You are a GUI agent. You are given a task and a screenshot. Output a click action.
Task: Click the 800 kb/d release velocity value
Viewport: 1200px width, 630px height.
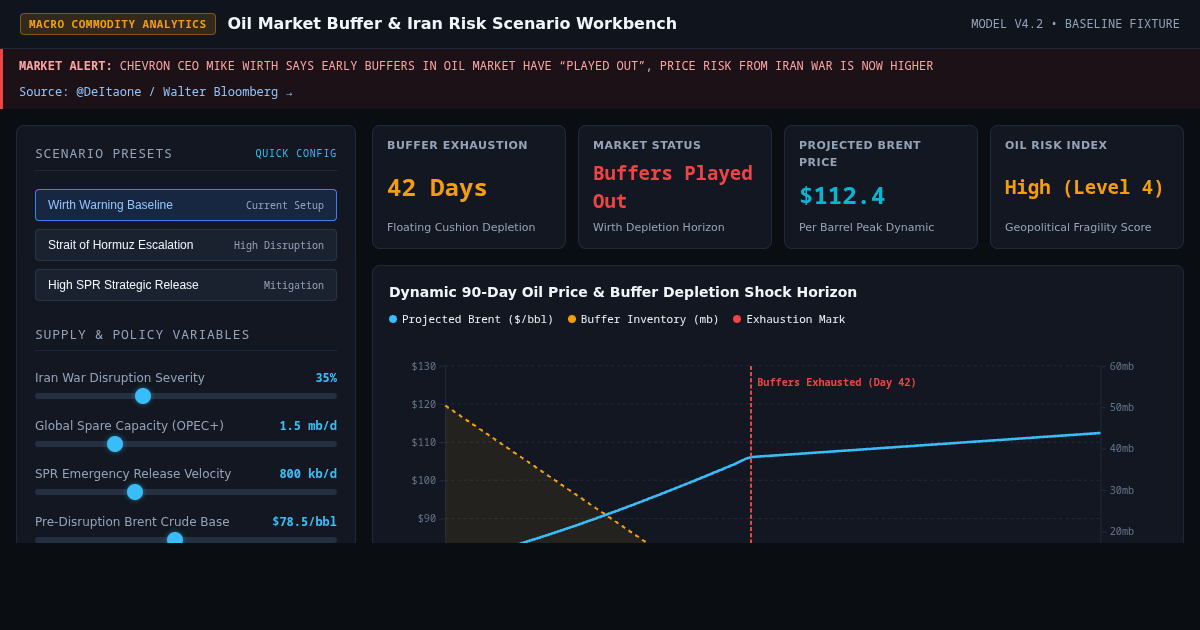pos(308,474)
